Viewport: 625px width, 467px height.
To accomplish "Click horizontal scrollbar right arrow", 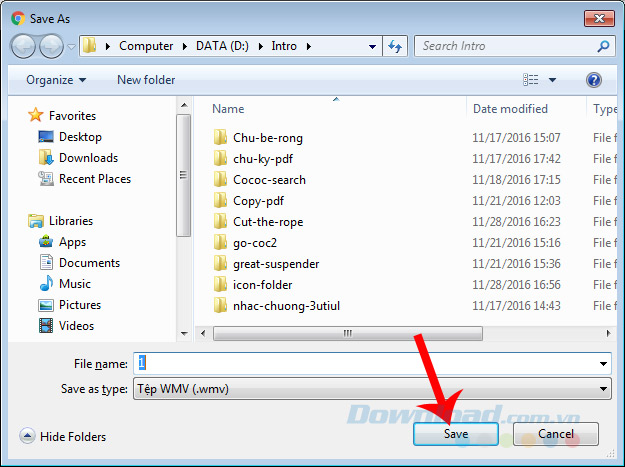I will pyautogui.click(x=608, y=333).
